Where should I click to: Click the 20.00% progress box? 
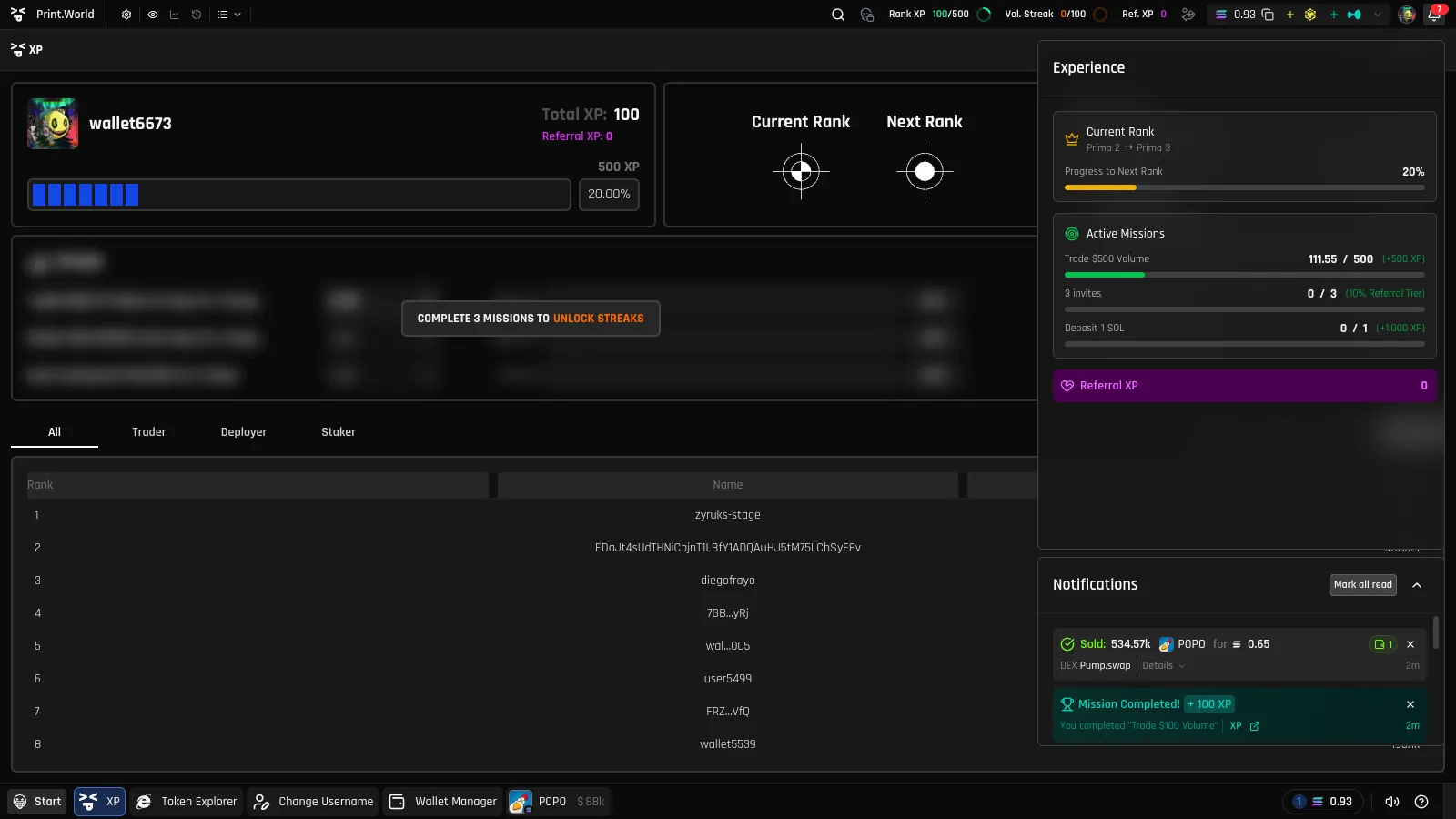point(609,195)
